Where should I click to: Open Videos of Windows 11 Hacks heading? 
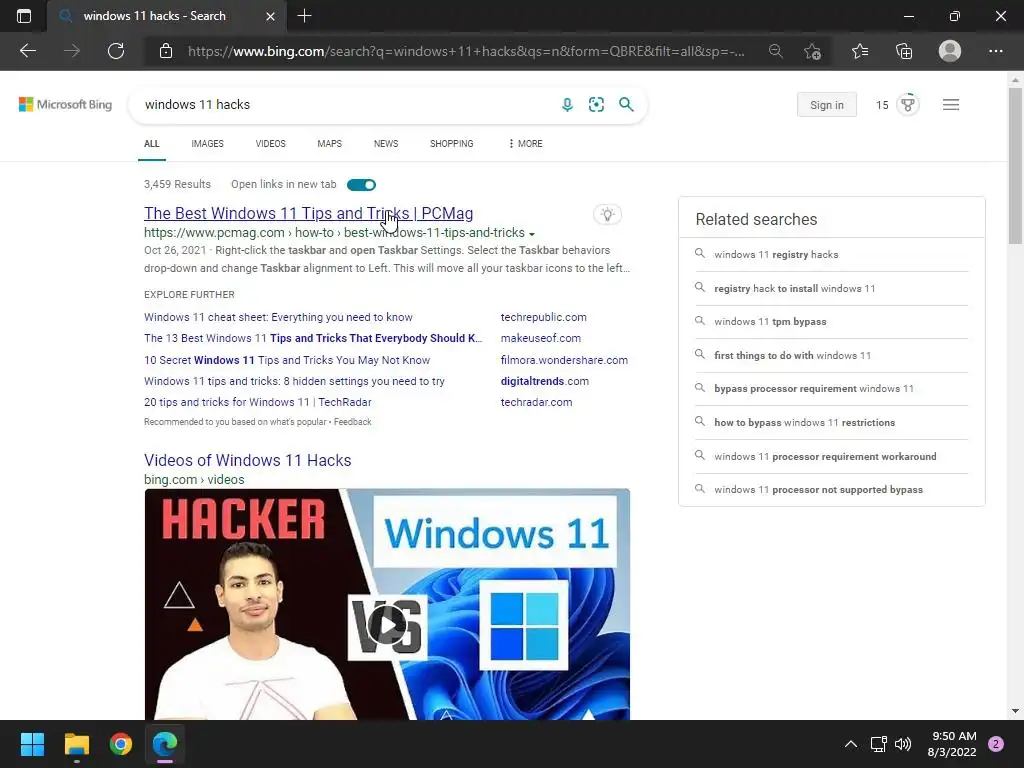point(248,460)
